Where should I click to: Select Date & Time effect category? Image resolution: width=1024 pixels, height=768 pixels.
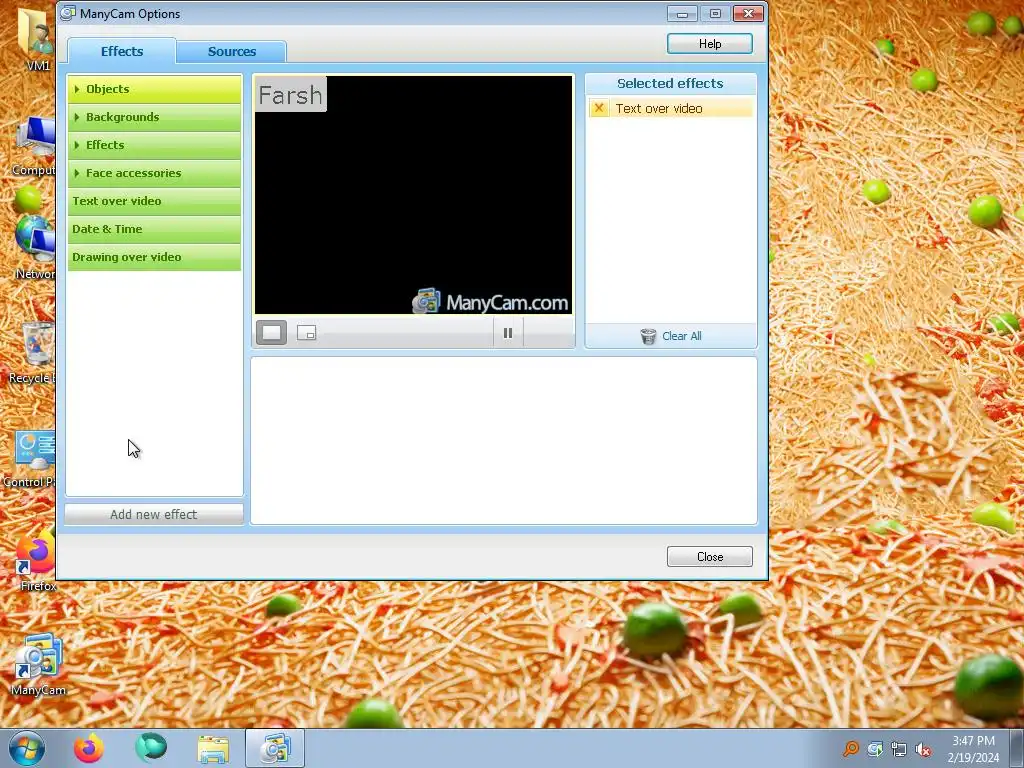[154, 229]
